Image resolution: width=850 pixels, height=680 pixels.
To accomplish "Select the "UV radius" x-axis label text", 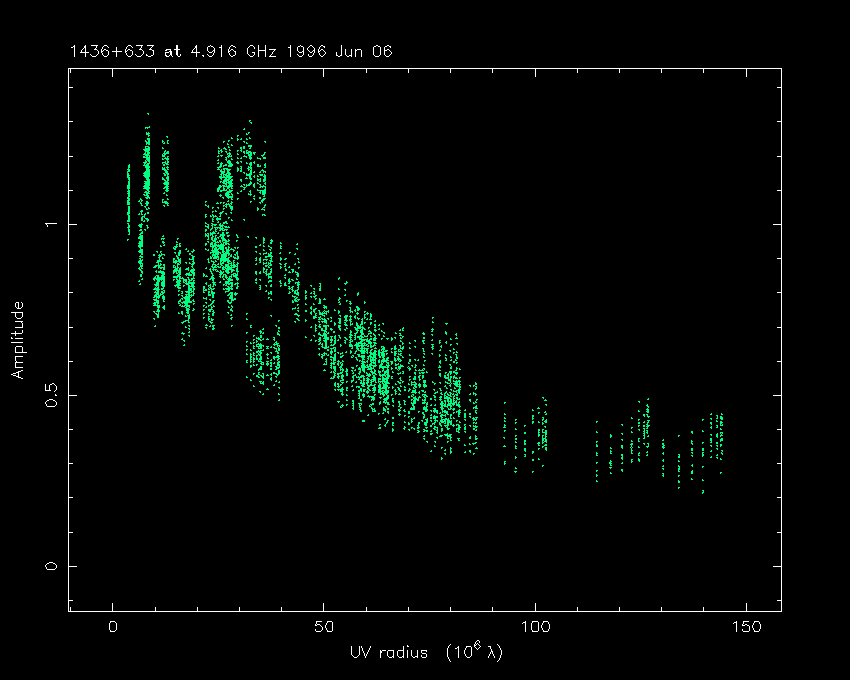I will click(391, 653).
